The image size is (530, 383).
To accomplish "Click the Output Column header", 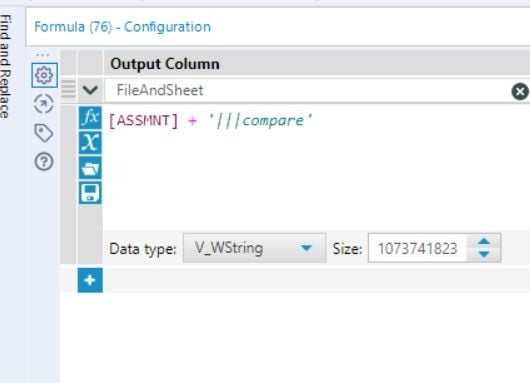I will pyautogui.click(x=165, y=64).
